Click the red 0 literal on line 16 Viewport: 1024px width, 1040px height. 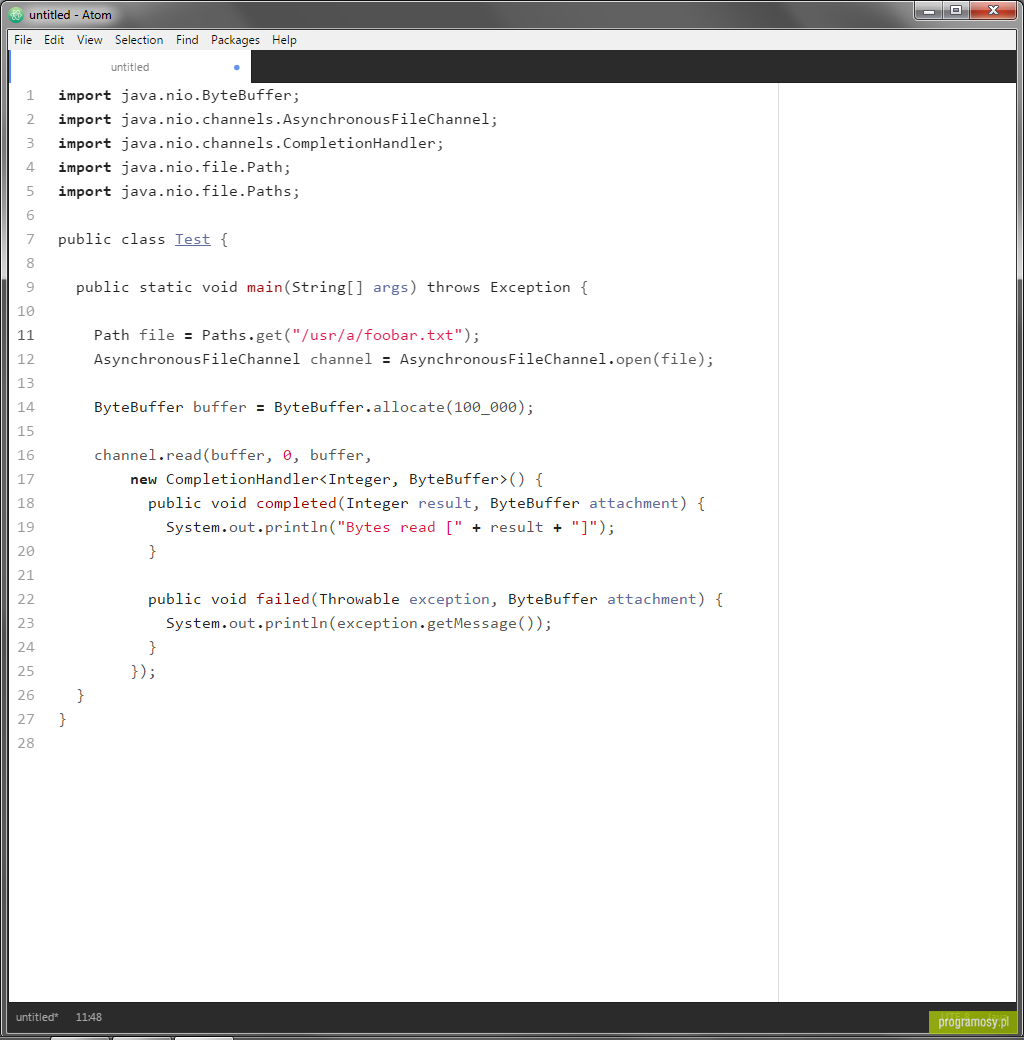[x=287, y=455]
